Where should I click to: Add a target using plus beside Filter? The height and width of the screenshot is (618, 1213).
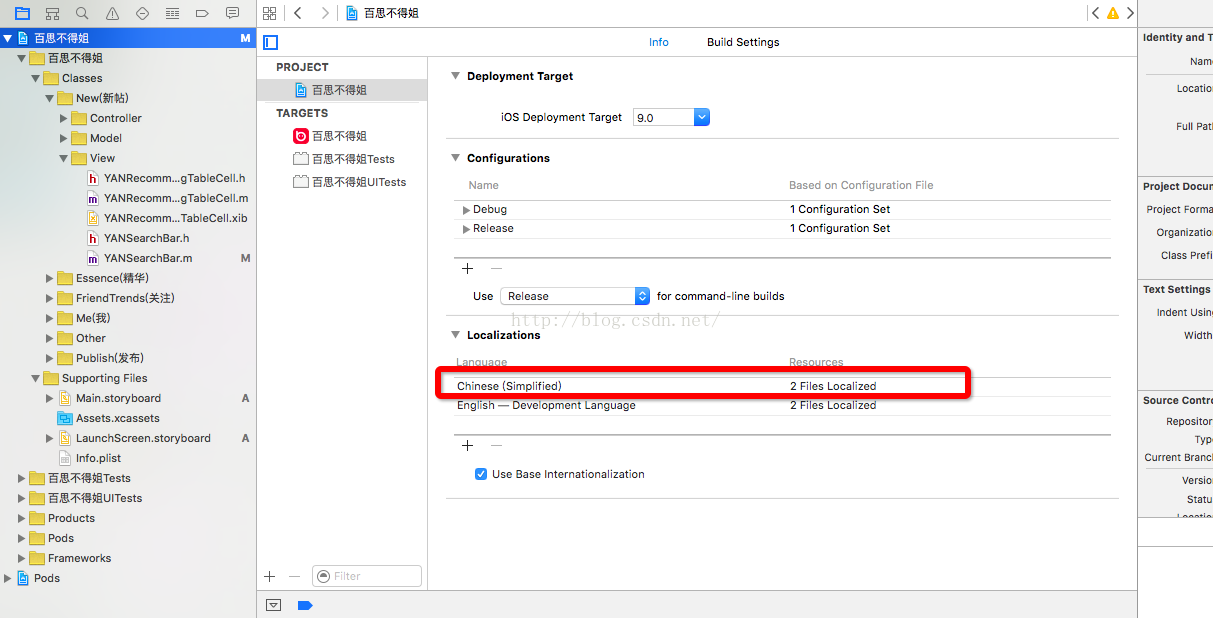269,576
